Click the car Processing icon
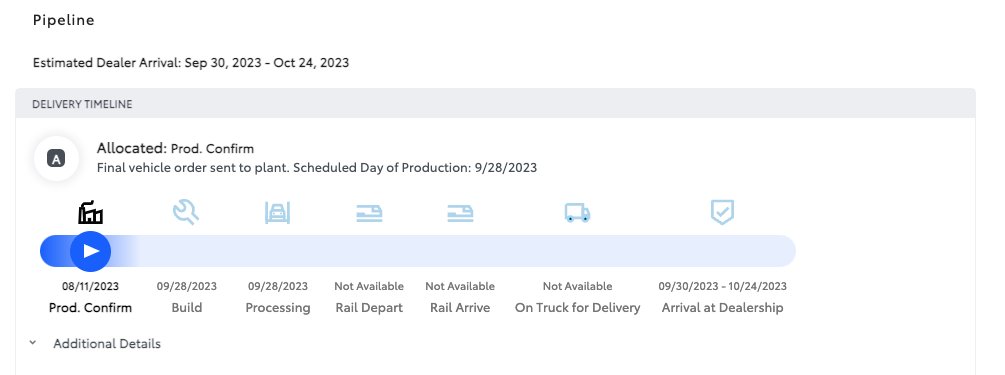This screenshot has width=1005, height=375. click(278, 212)
